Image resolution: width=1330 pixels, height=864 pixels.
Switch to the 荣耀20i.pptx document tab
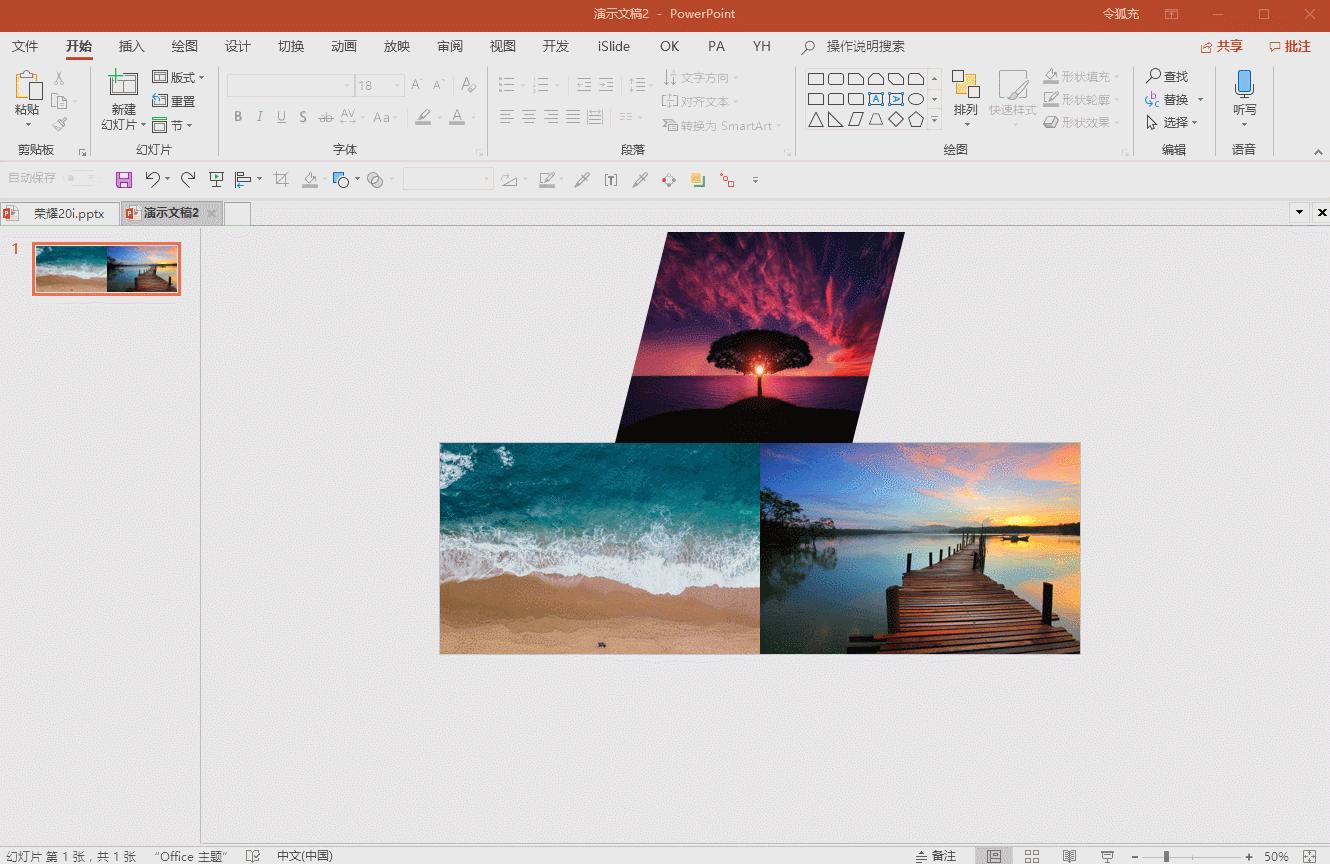(x=60, y=213)
